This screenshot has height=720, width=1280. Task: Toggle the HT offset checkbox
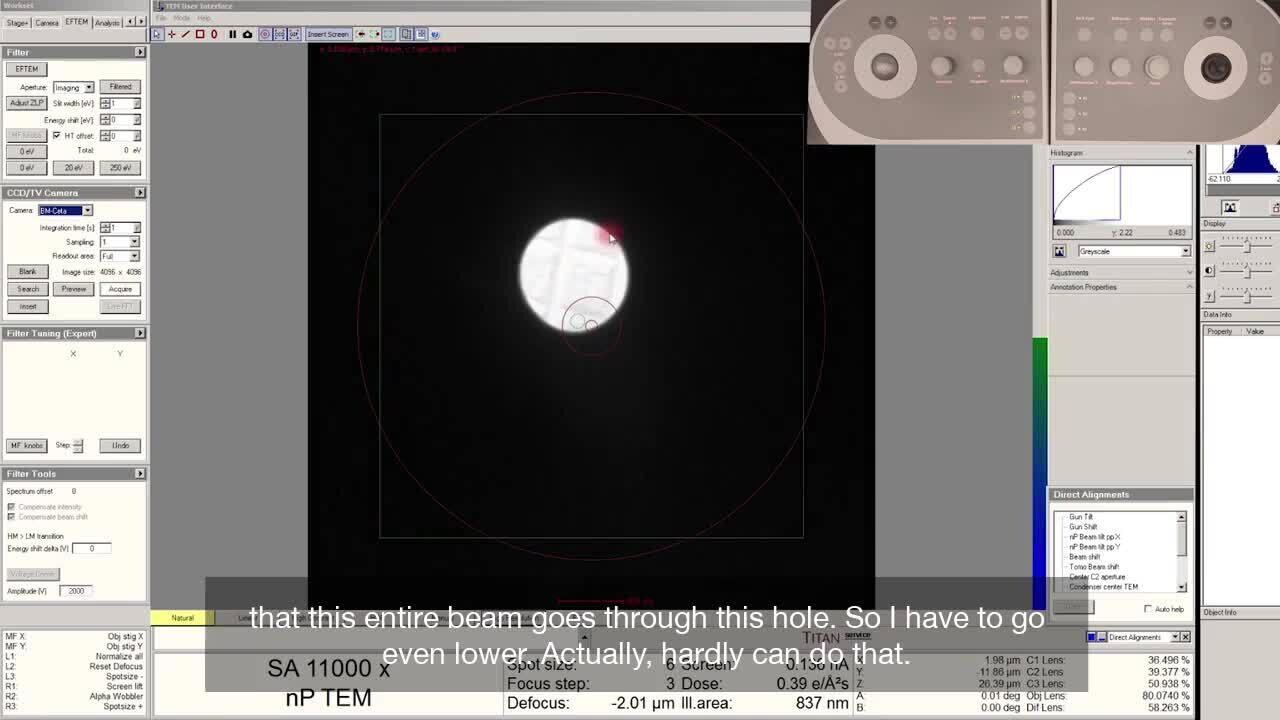tap(57, 135)
